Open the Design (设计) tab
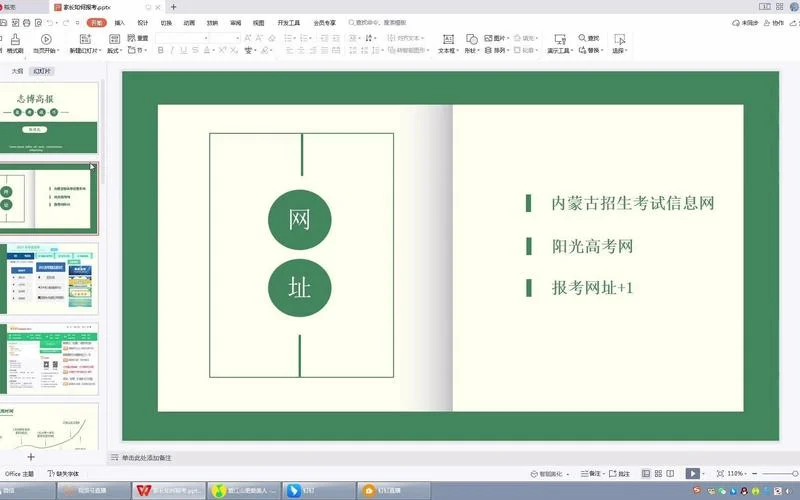Screen dimensions: 800x500 [143, 23]
